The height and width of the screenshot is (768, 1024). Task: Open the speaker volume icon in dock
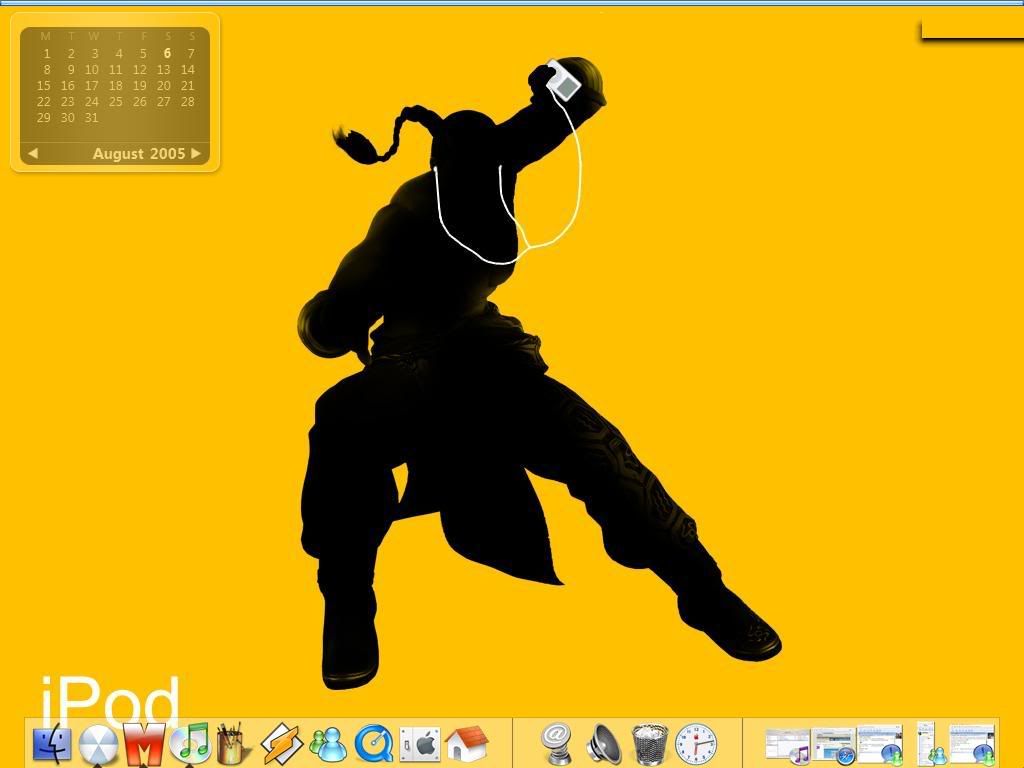(604, 744)
